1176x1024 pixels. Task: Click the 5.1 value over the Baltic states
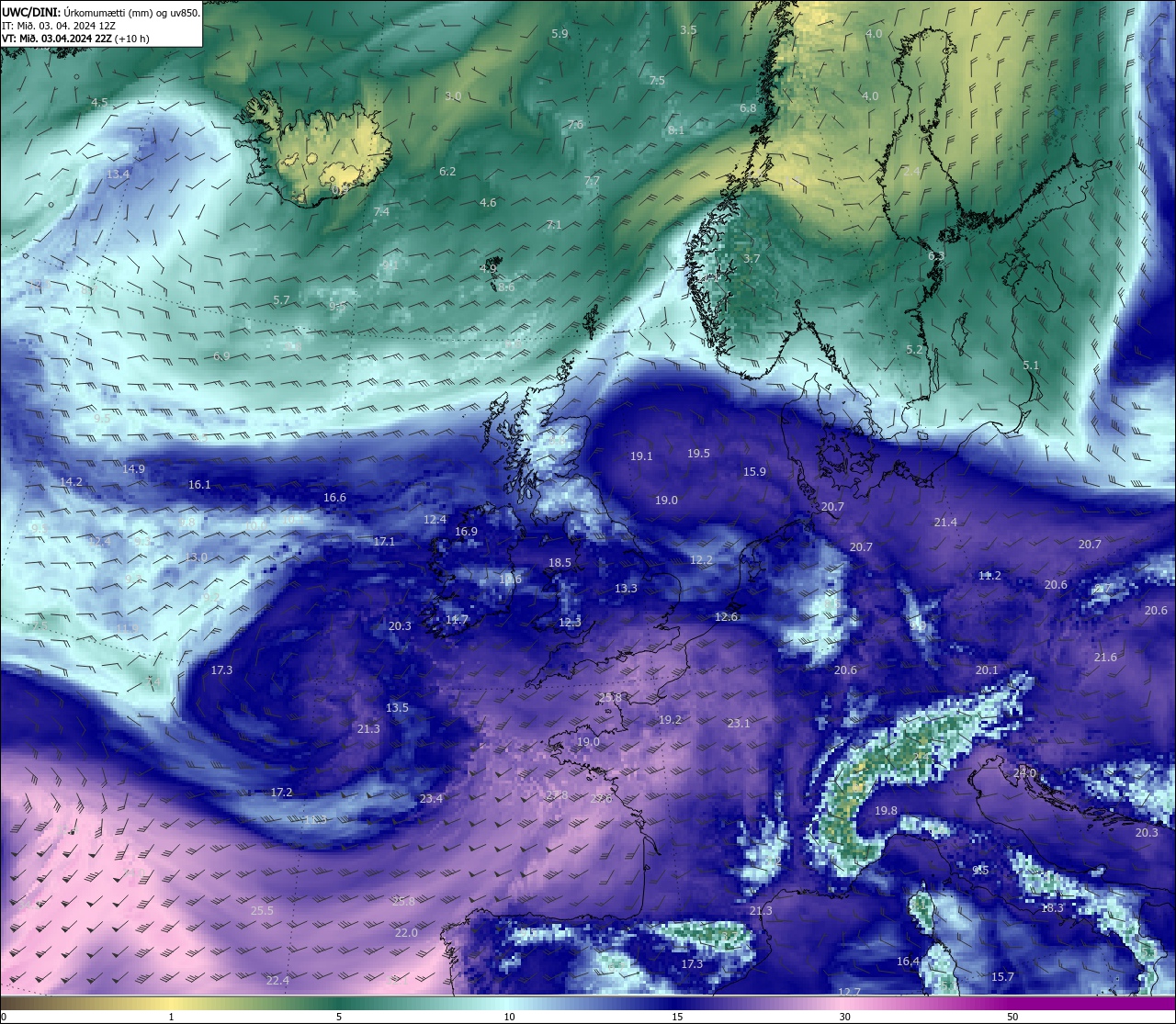[x=1031, y=365]
